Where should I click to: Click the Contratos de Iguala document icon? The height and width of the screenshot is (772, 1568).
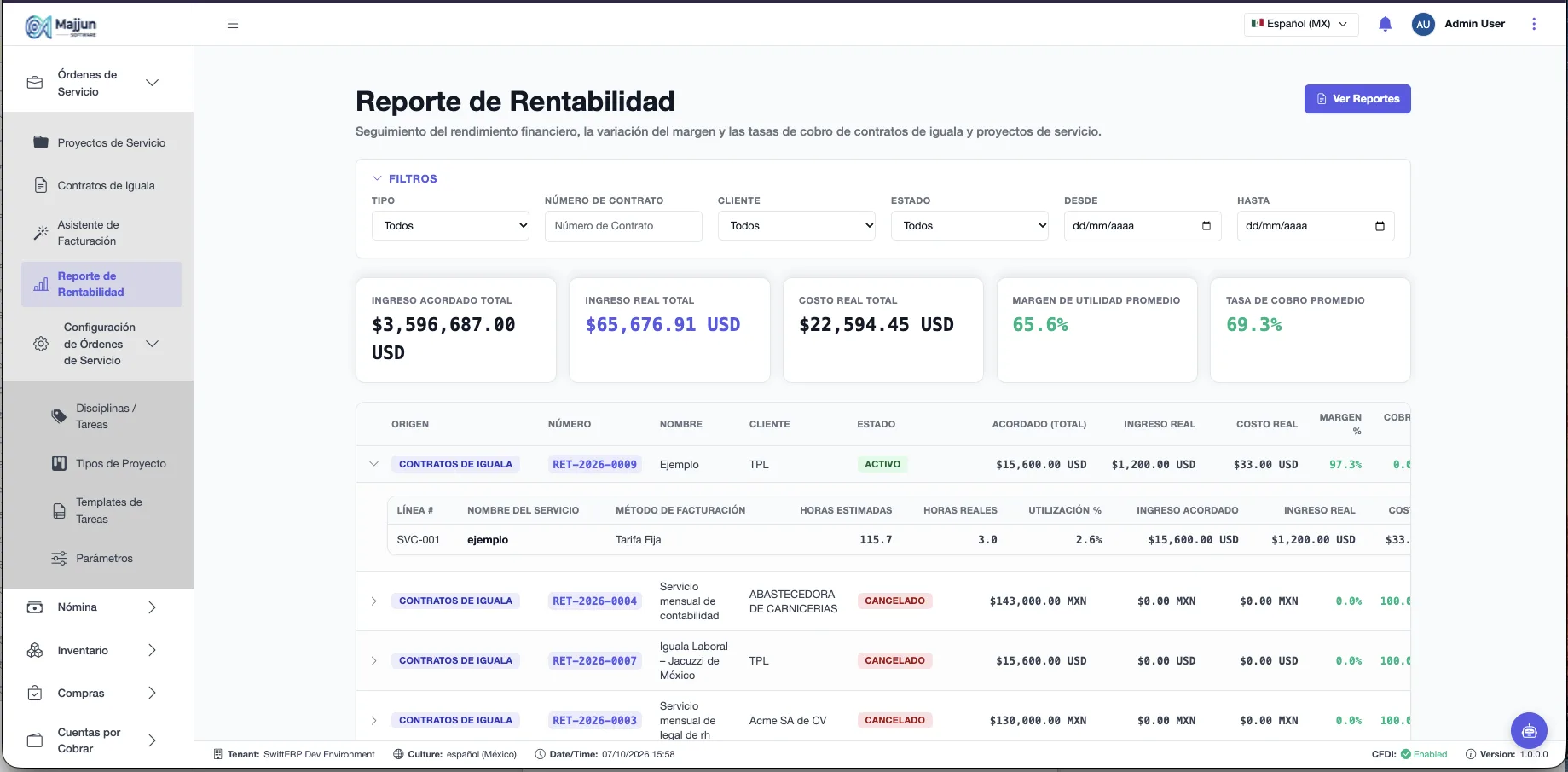[41, 185]
